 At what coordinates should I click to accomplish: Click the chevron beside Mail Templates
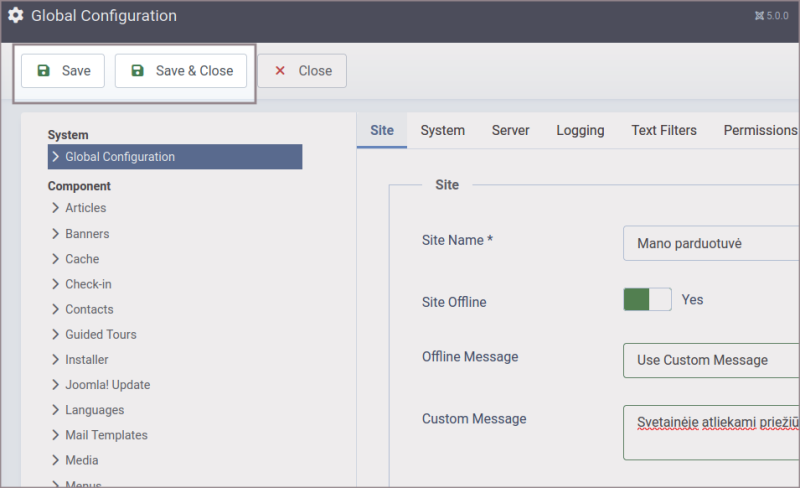[x=56, y=435]
